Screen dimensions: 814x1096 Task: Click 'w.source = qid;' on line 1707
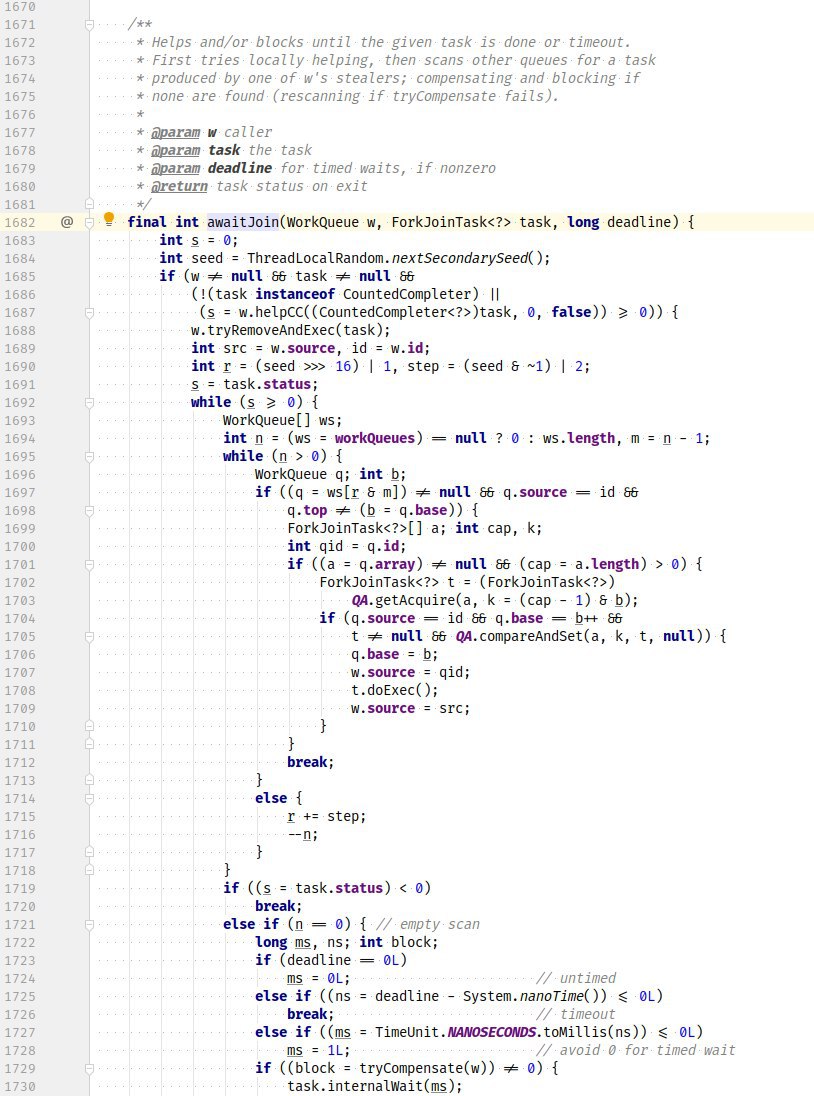pos(410,672)
